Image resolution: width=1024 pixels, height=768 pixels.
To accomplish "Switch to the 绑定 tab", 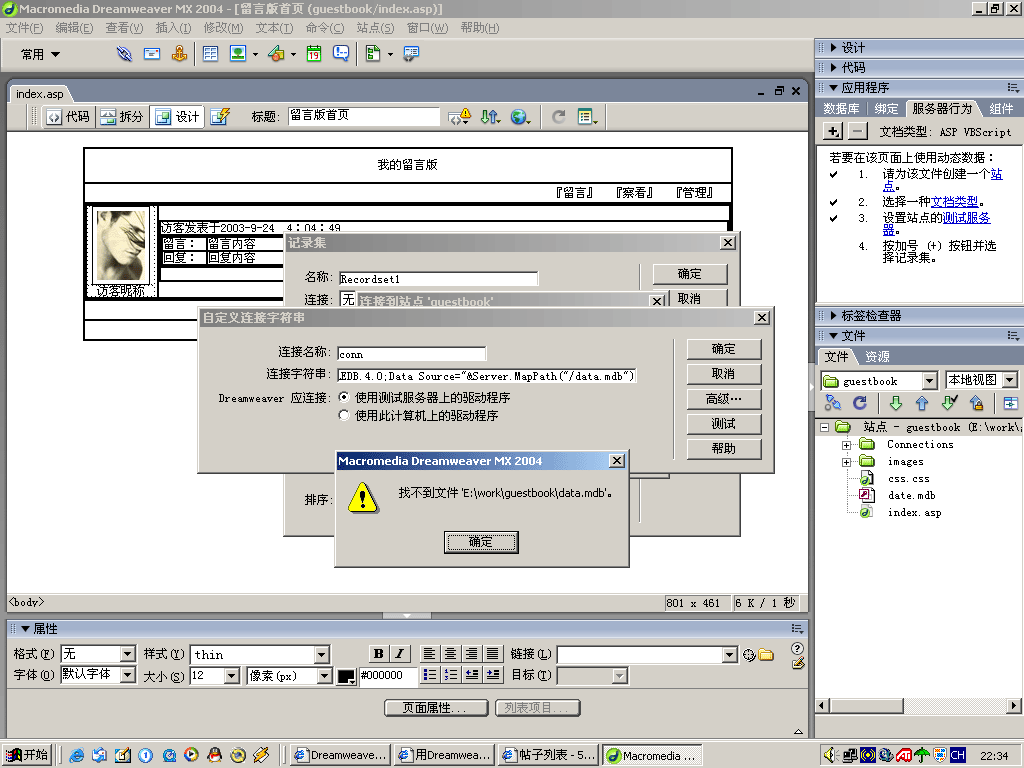I will coord(886,108).
